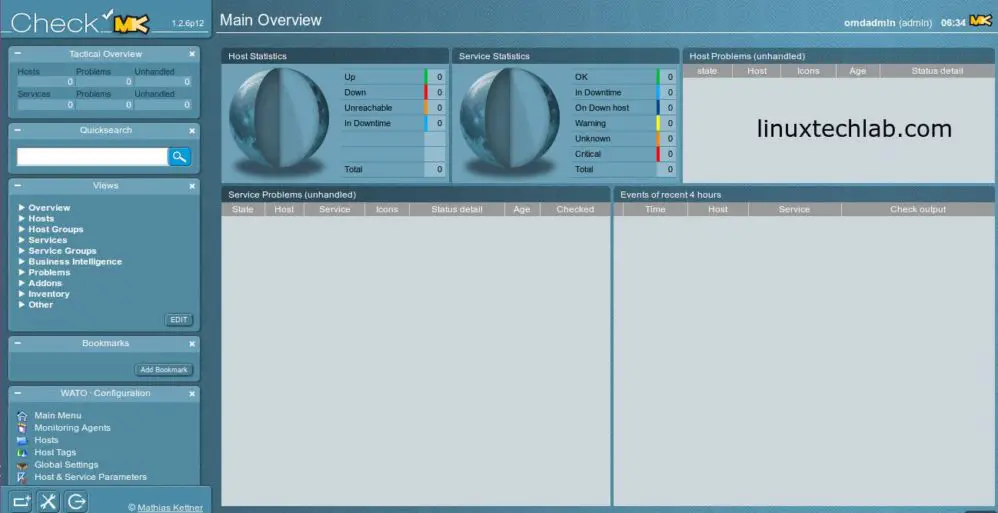The width and height of the screenshot is (998, 513).
Task: Collapse the WATO Configuration snapin
Action: click(x=18, y=393)
